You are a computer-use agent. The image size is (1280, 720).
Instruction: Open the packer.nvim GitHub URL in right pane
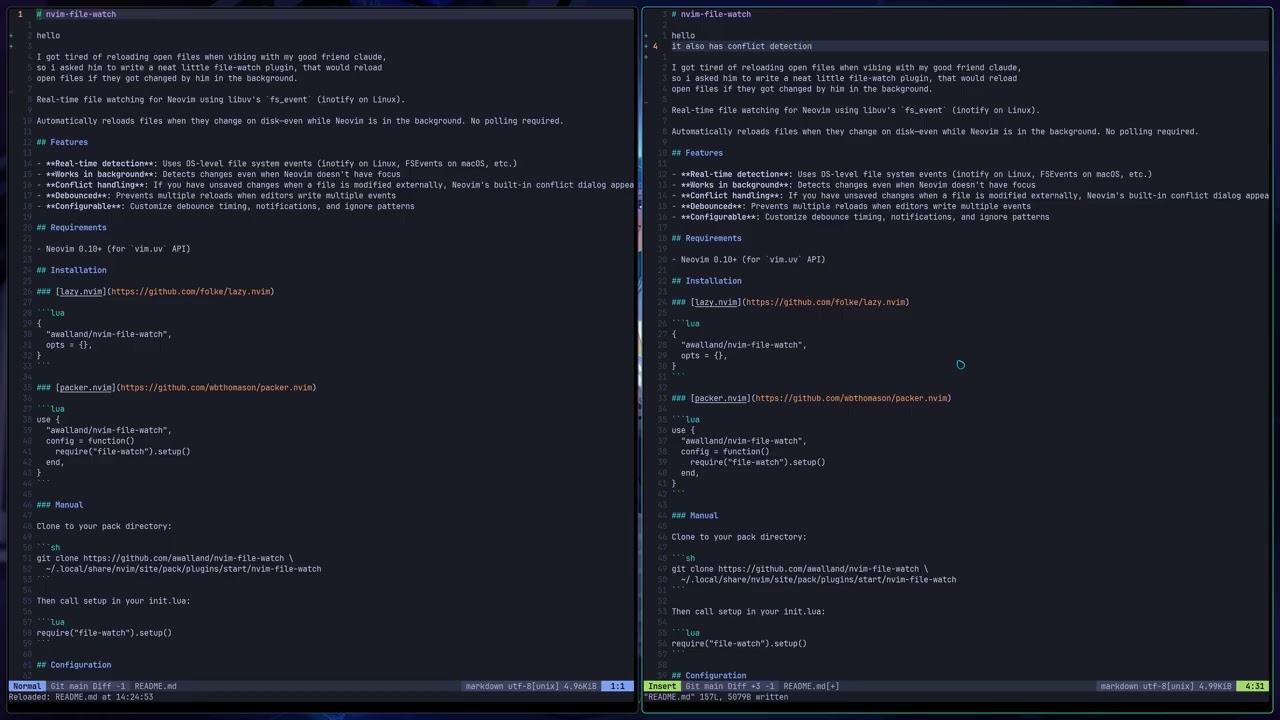click(x=851, y=398)
